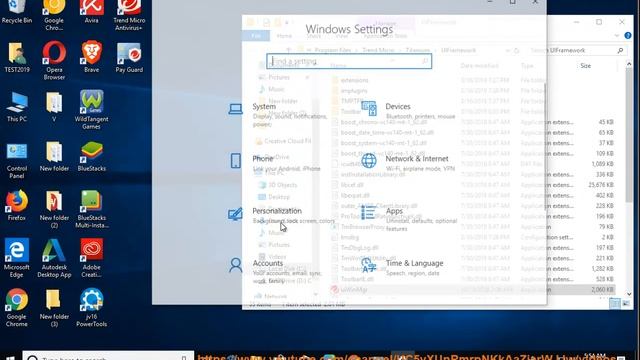Select the TEST2019 desktop icon
640x360 pixels.
17,57
